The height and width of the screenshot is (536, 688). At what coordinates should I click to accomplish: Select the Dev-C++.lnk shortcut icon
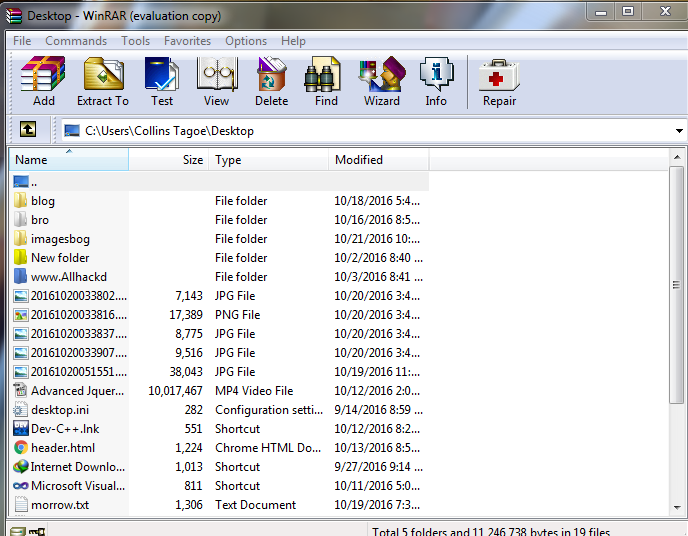21,429
